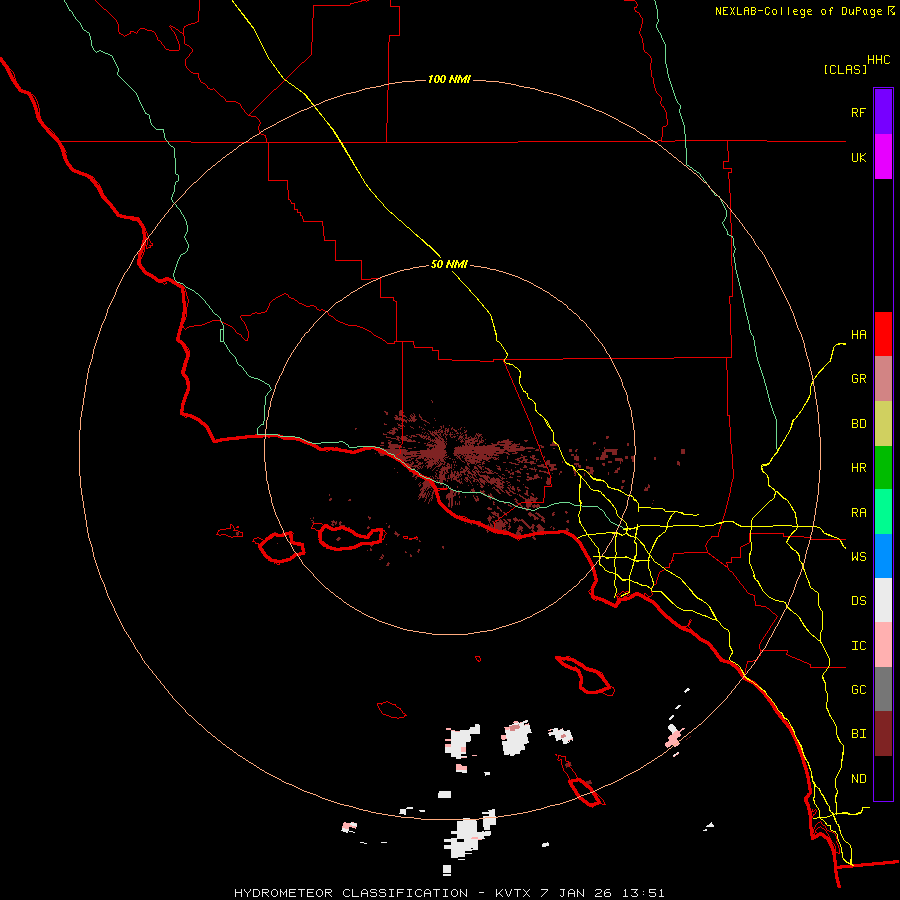Click the RA legend label

(x=858, y=513)
